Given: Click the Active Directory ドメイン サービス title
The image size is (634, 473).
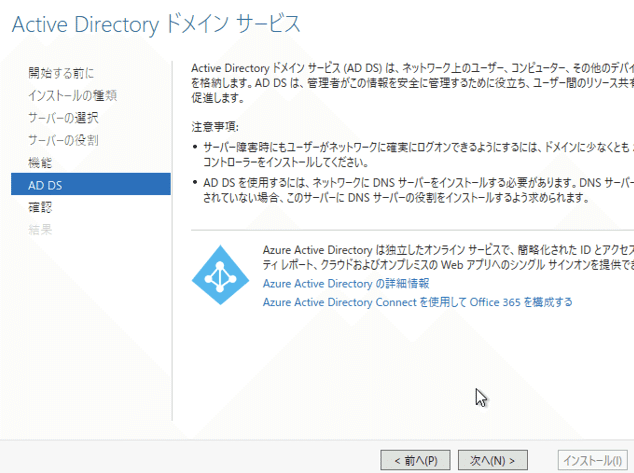Looking at the screenshot, I should [156, 24].
